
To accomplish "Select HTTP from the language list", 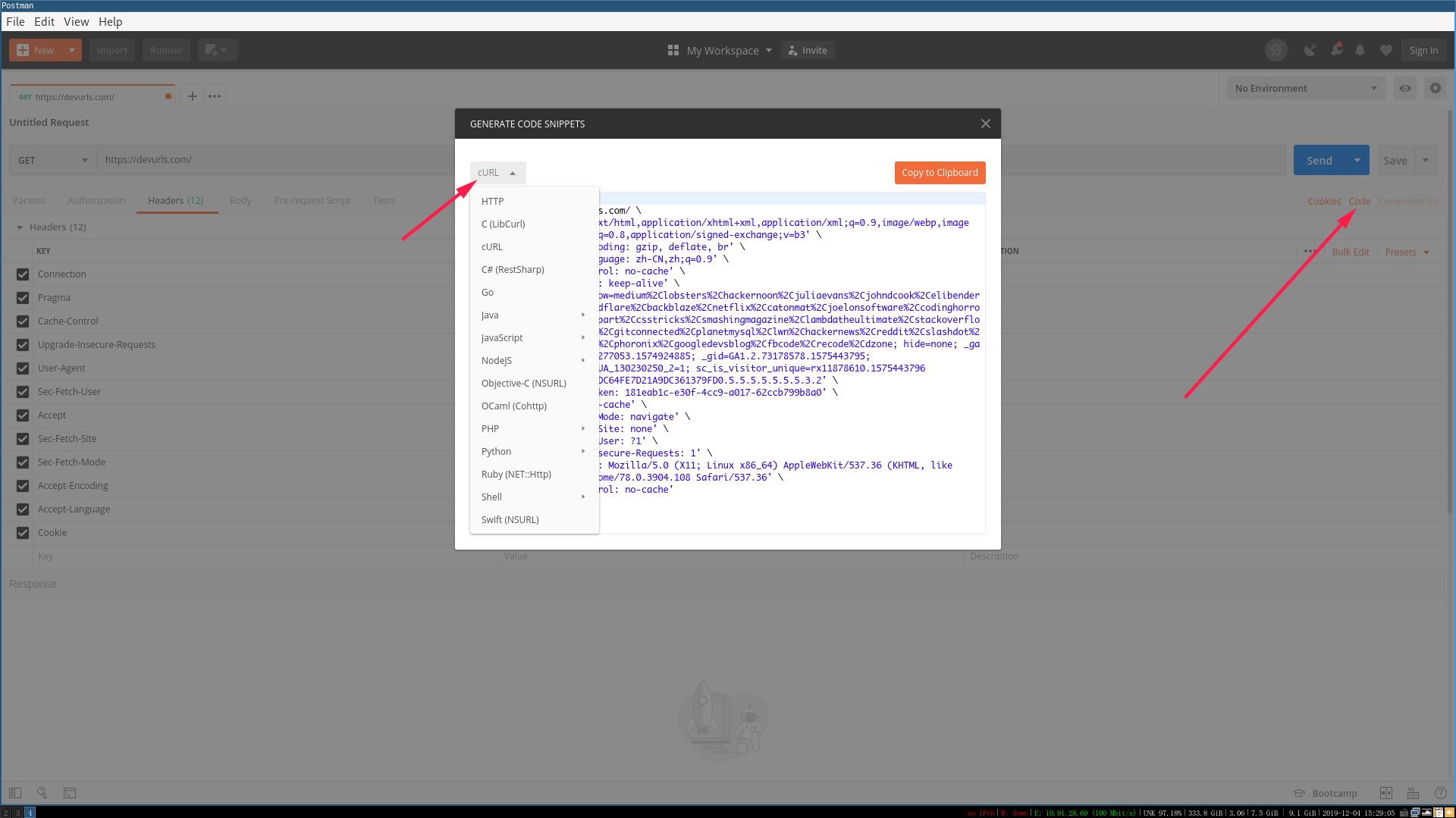I will pos(535,201).
